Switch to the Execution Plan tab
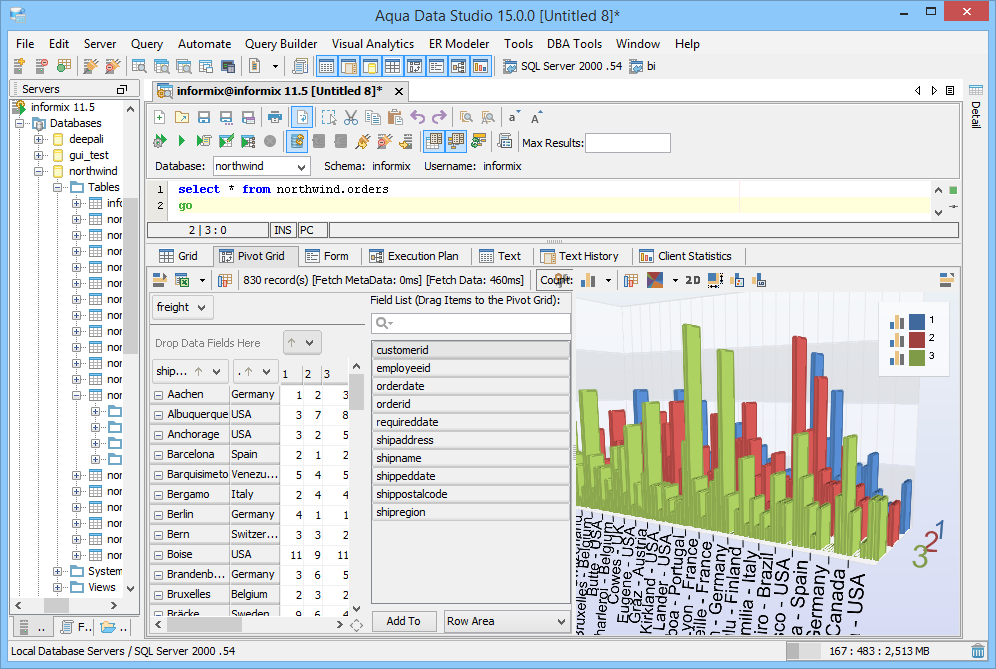The image size is (996, 669). point(415,256)
